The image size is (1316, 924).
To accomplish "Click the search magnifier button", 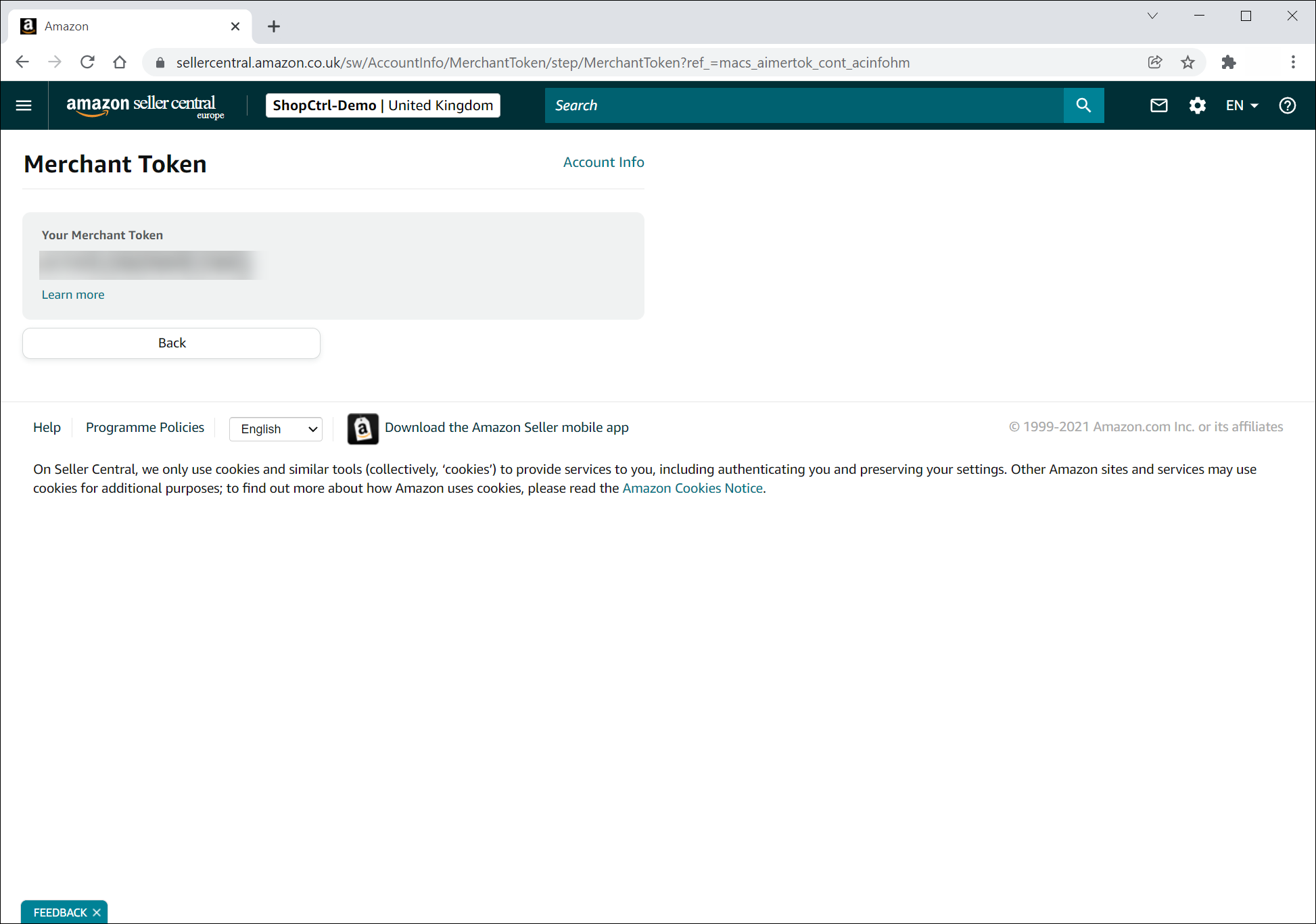I will [1083, 105].
